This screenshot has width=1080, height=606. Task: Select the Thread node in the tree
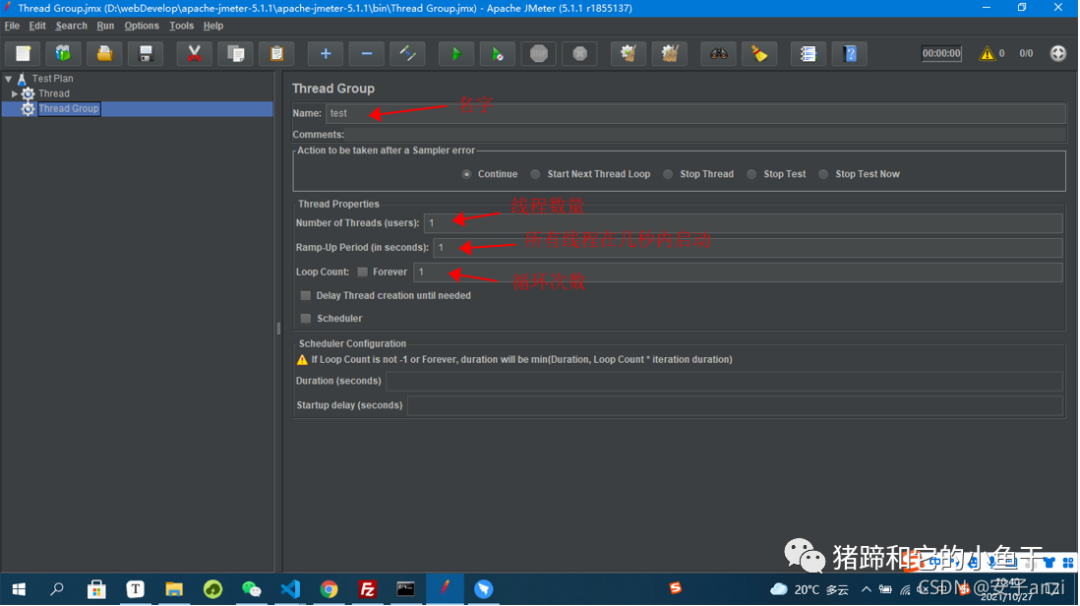click(54, 94)
